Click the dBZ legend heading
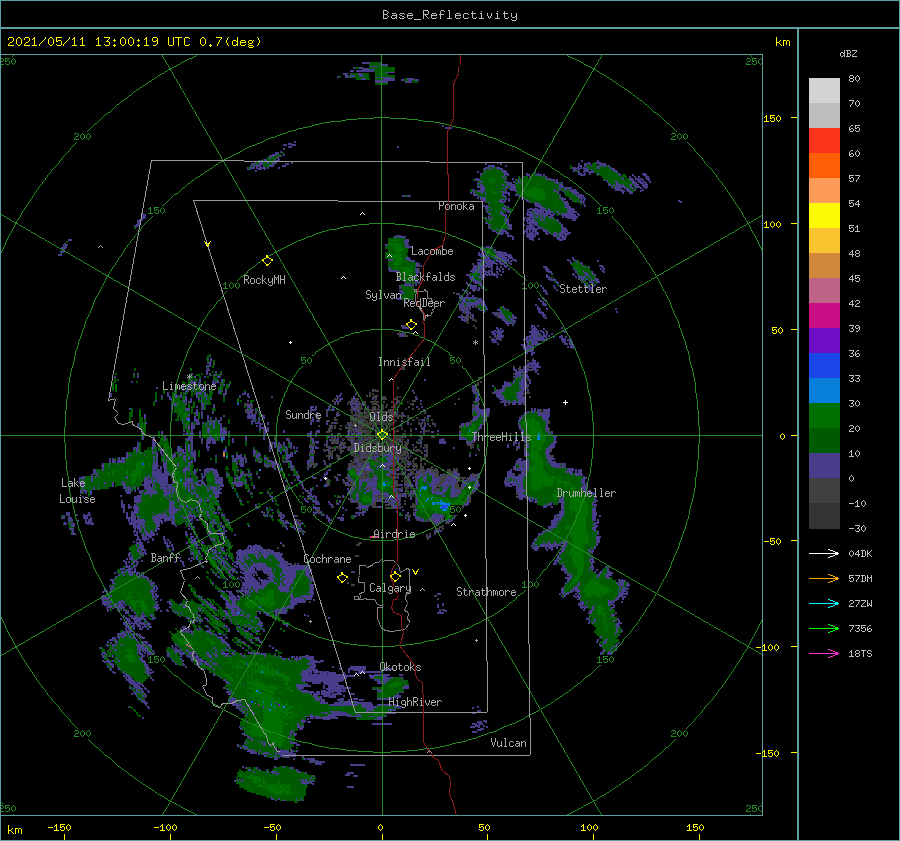Screen dimensions: 900x841 [848, 53]
